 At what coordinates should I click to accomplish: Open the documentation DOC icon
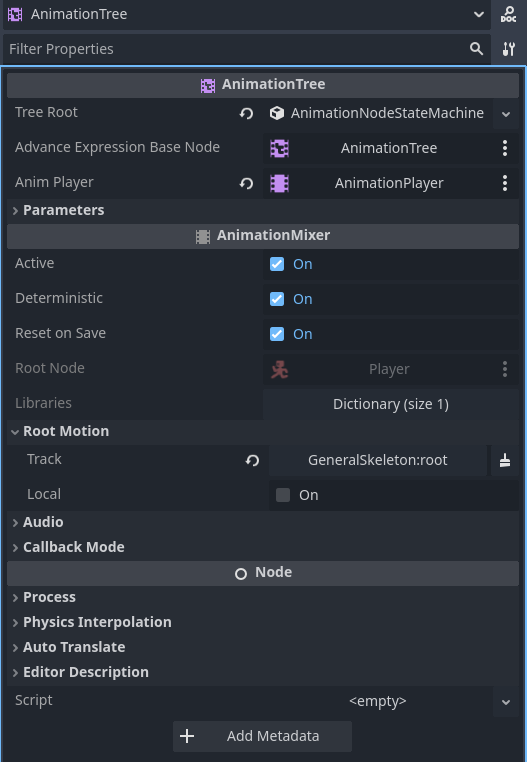[x=509, y=15]
